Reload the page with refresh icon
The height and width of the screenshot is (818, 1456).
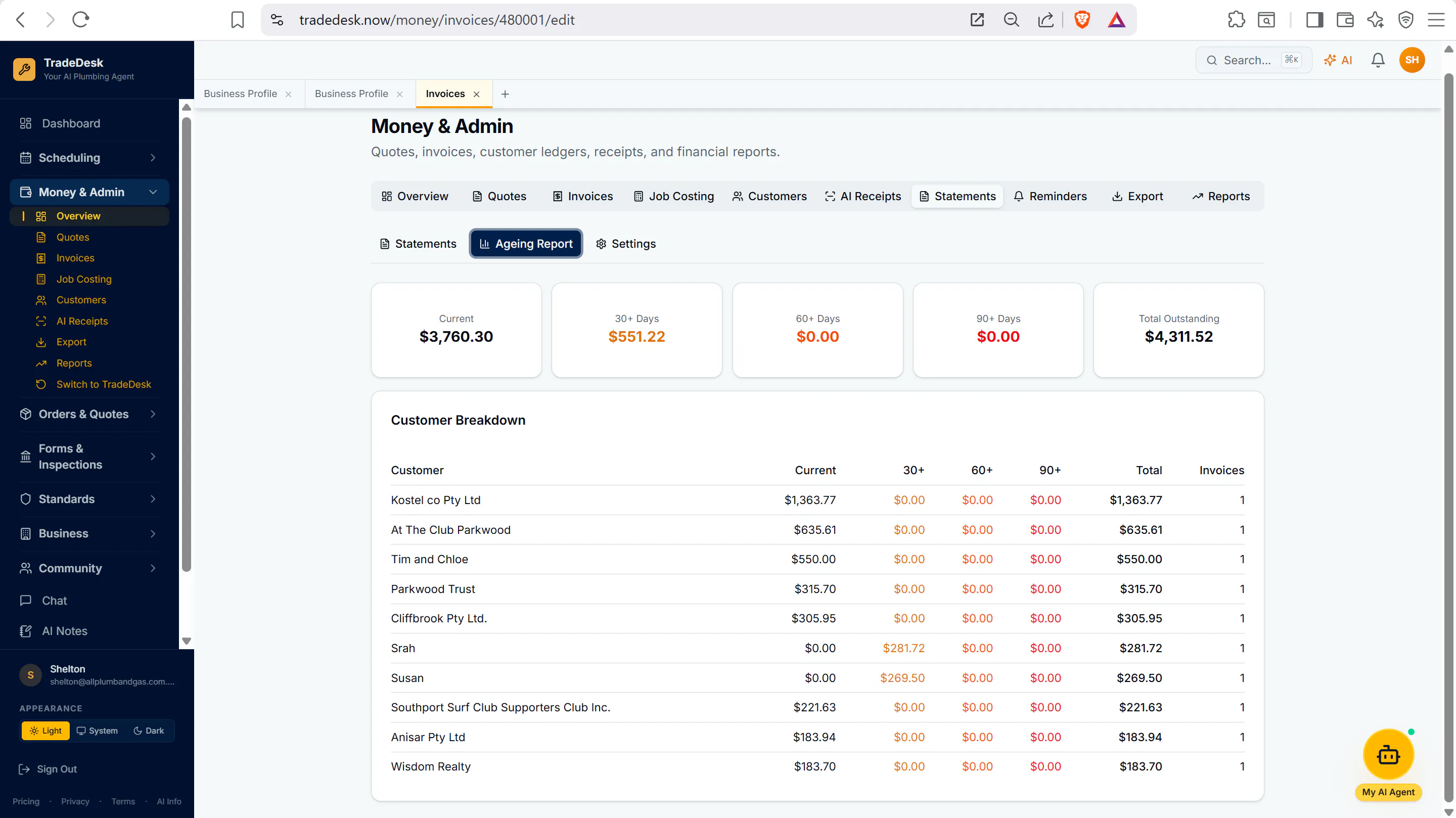[80, 20]
